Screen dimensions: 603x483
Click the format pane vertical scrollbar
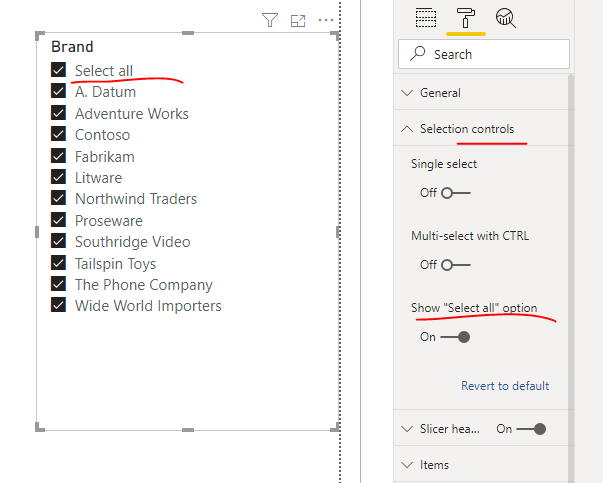571,278
